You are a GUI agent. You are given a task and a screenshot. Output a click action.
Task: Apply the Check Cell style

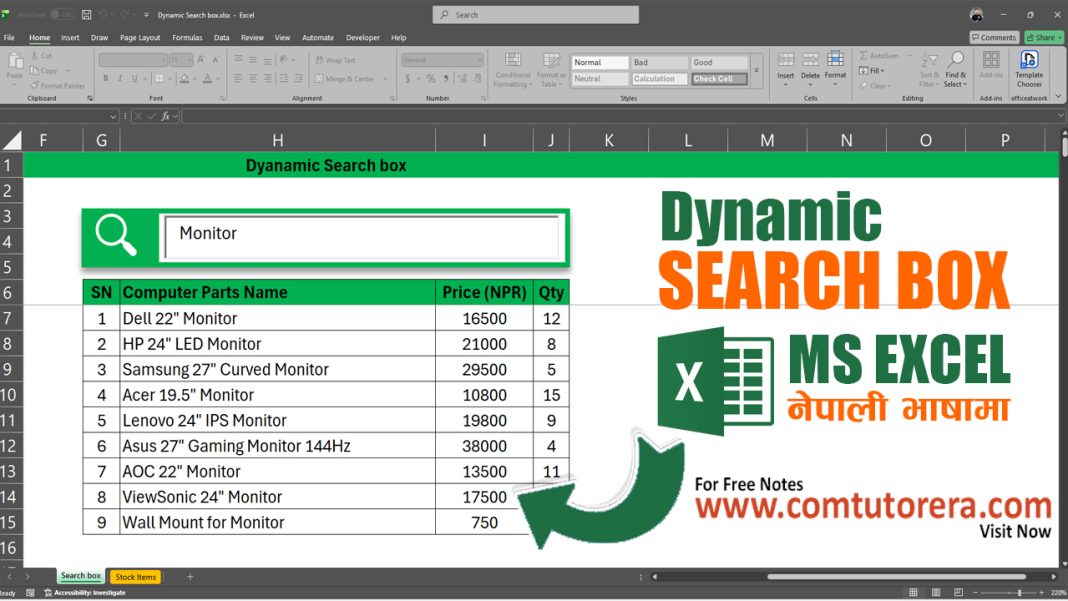[x=718, y=78]
